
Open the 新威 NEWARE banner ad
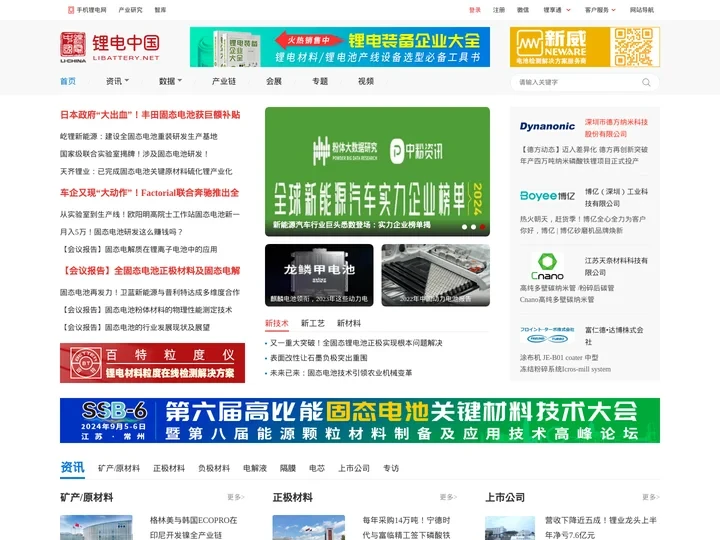585,47
